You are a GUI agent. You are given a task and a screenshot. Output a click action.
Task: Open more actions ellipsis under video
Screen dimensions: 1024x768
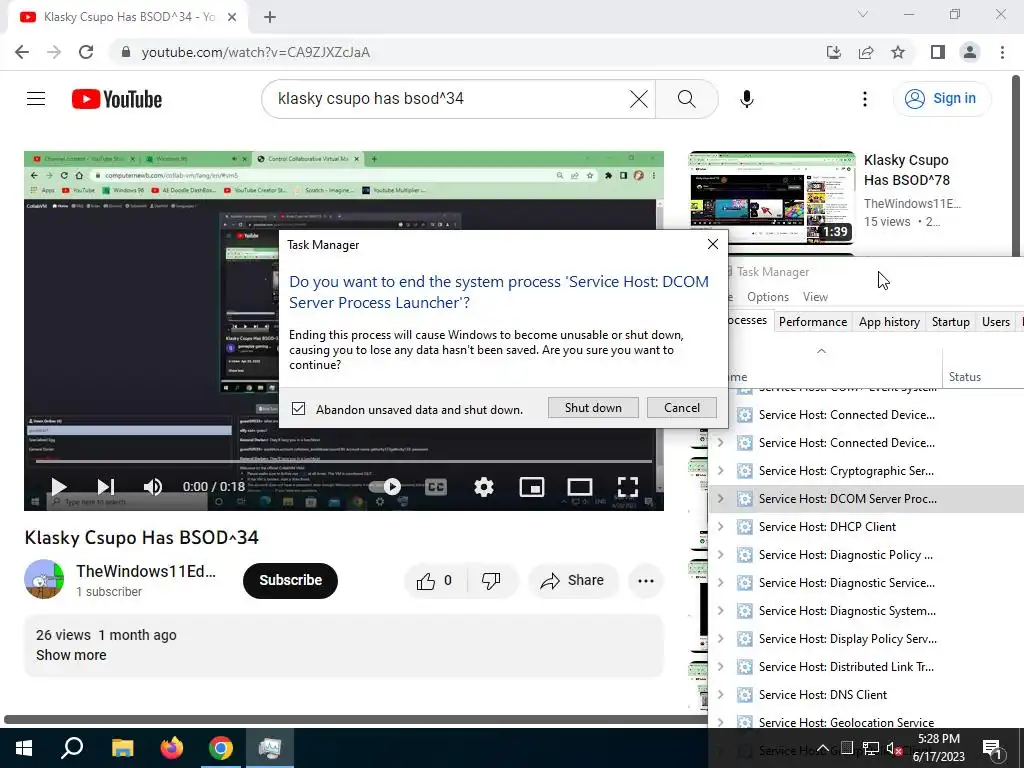tap(646, 581)
